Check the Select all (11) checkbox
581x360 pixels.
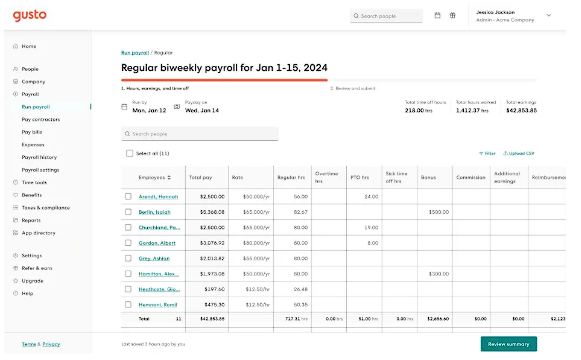[129, 154]
